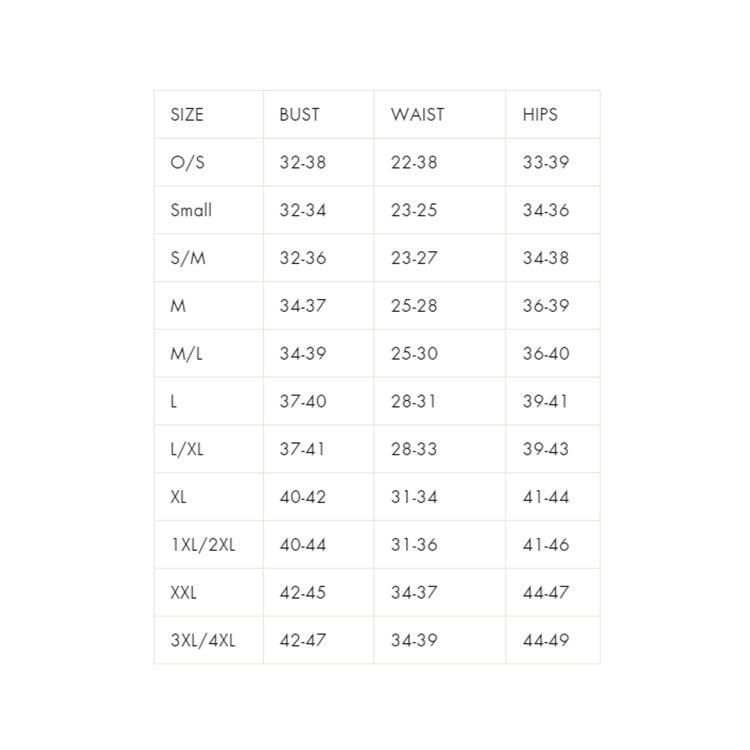
Task: Select the 3XL/4XL size row label
Action: pos(203,641)
